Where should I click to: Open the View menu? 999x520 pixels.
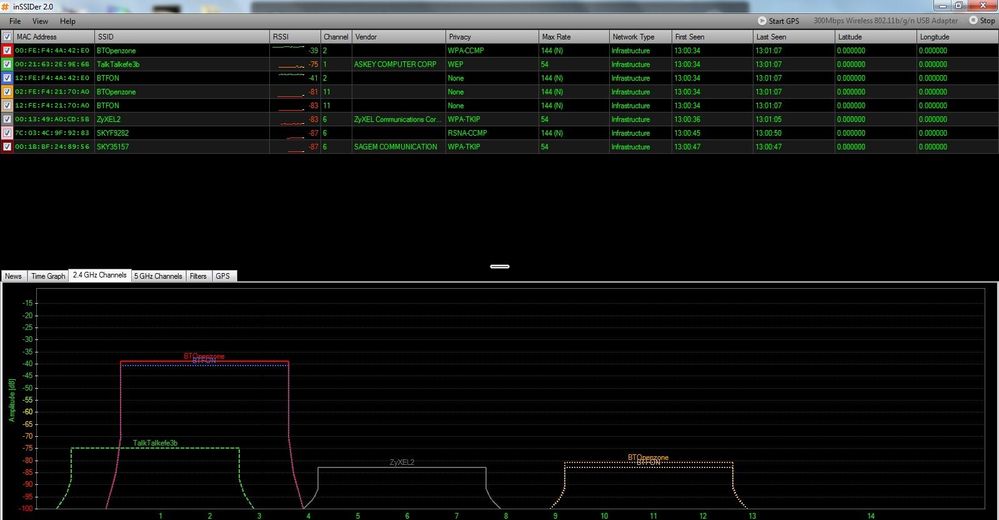pyautogui.click(x=40, y=21)
